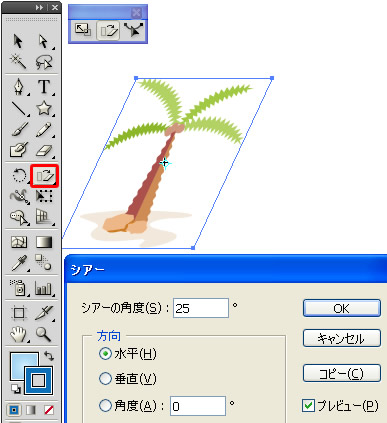Screen dimensions: 387x423
Task: Choose Reshape tool in floating tearoff panel
Action: pyautogui.click(x=133, y=30)
